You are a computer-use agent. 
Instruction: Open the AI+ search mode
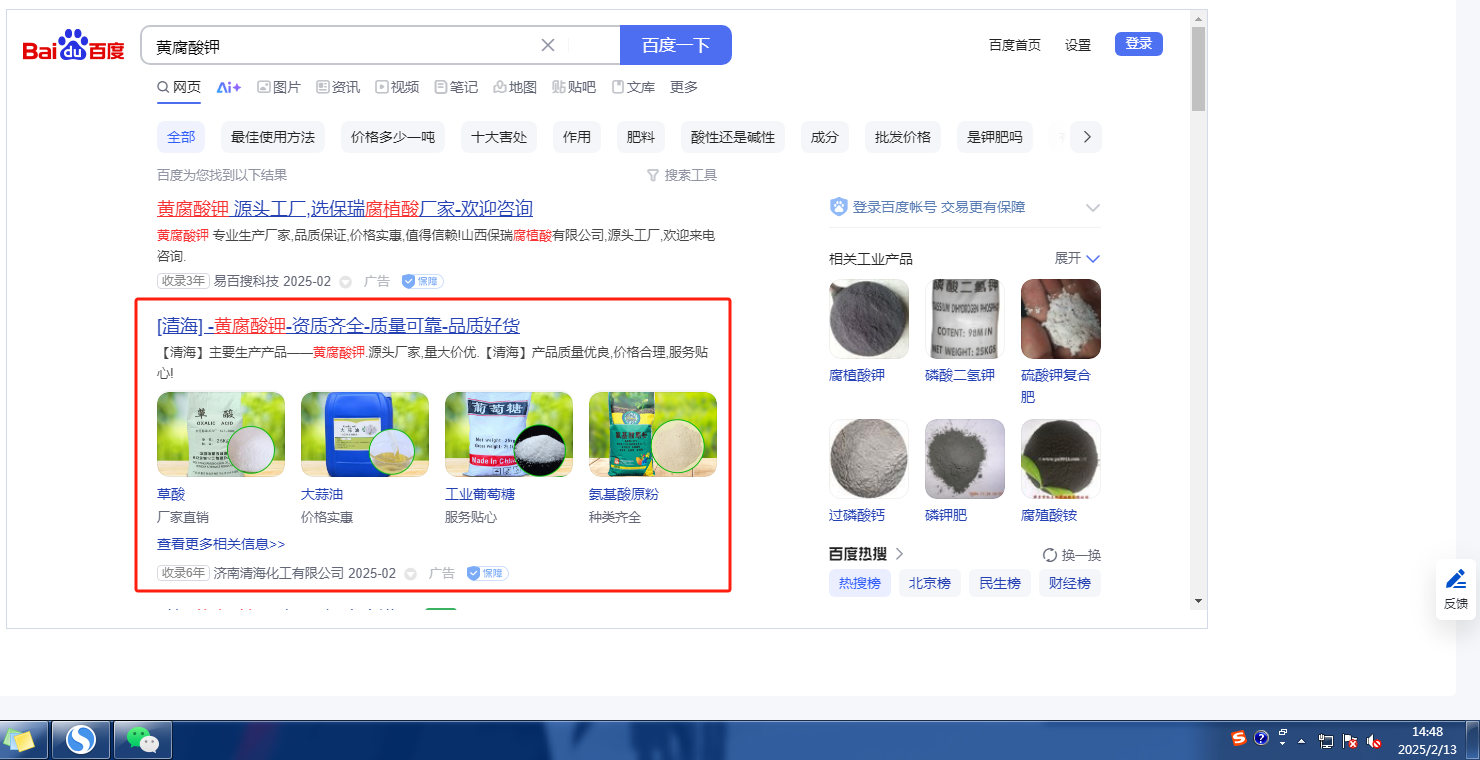point(229,87)
